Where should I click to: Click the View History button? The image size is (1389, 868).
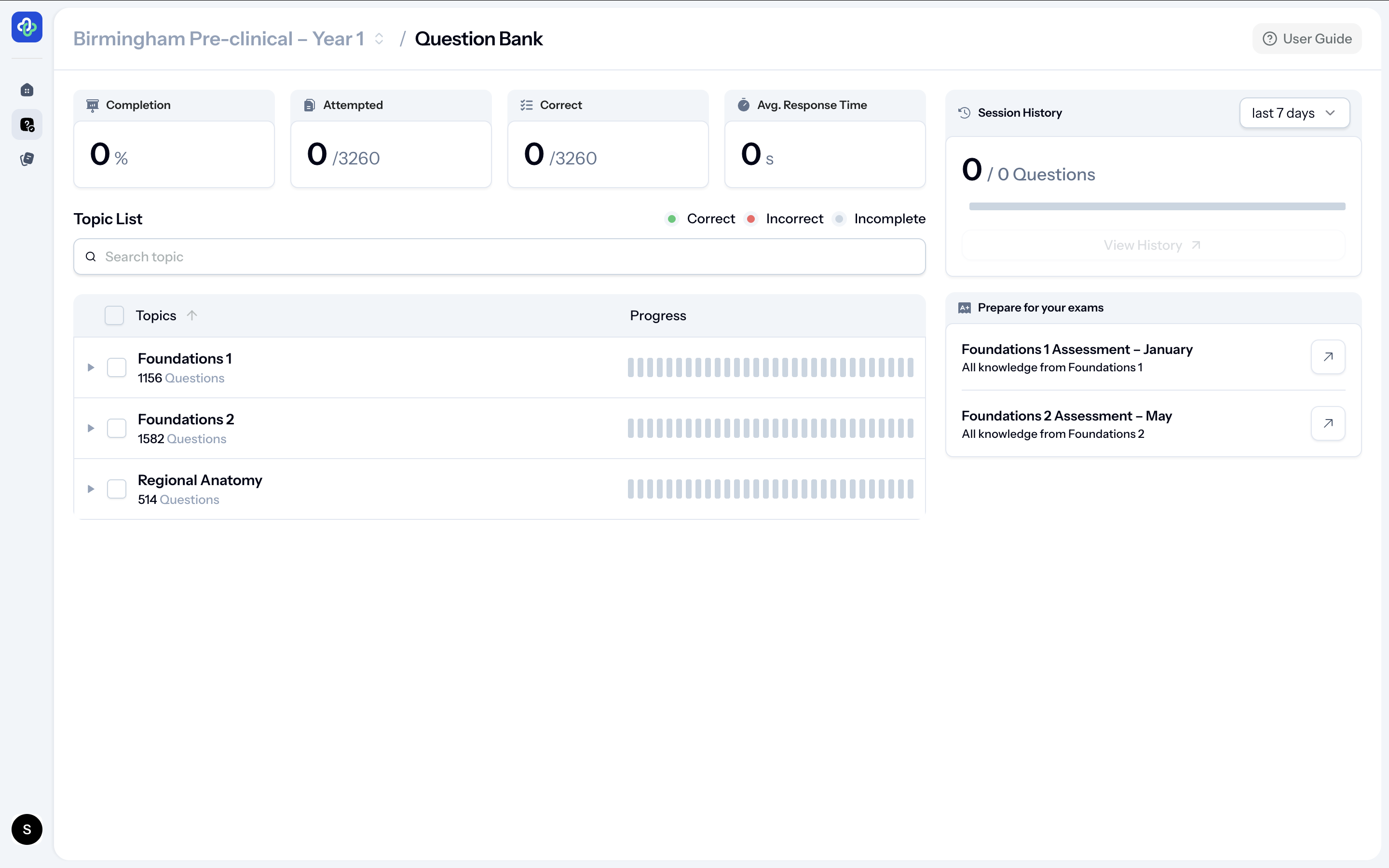pyautogui.click(x=1153, y=246)
